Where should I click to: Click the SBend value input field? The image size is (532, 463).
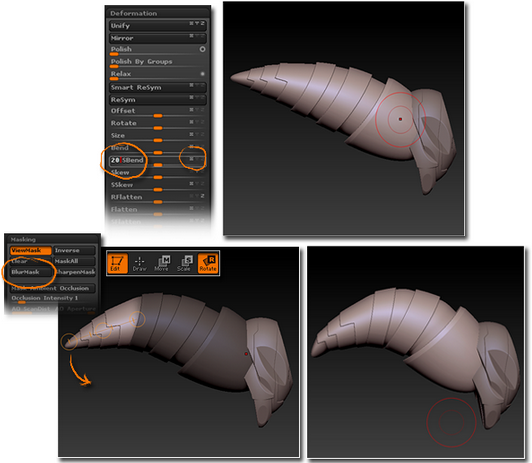point(127,160)
